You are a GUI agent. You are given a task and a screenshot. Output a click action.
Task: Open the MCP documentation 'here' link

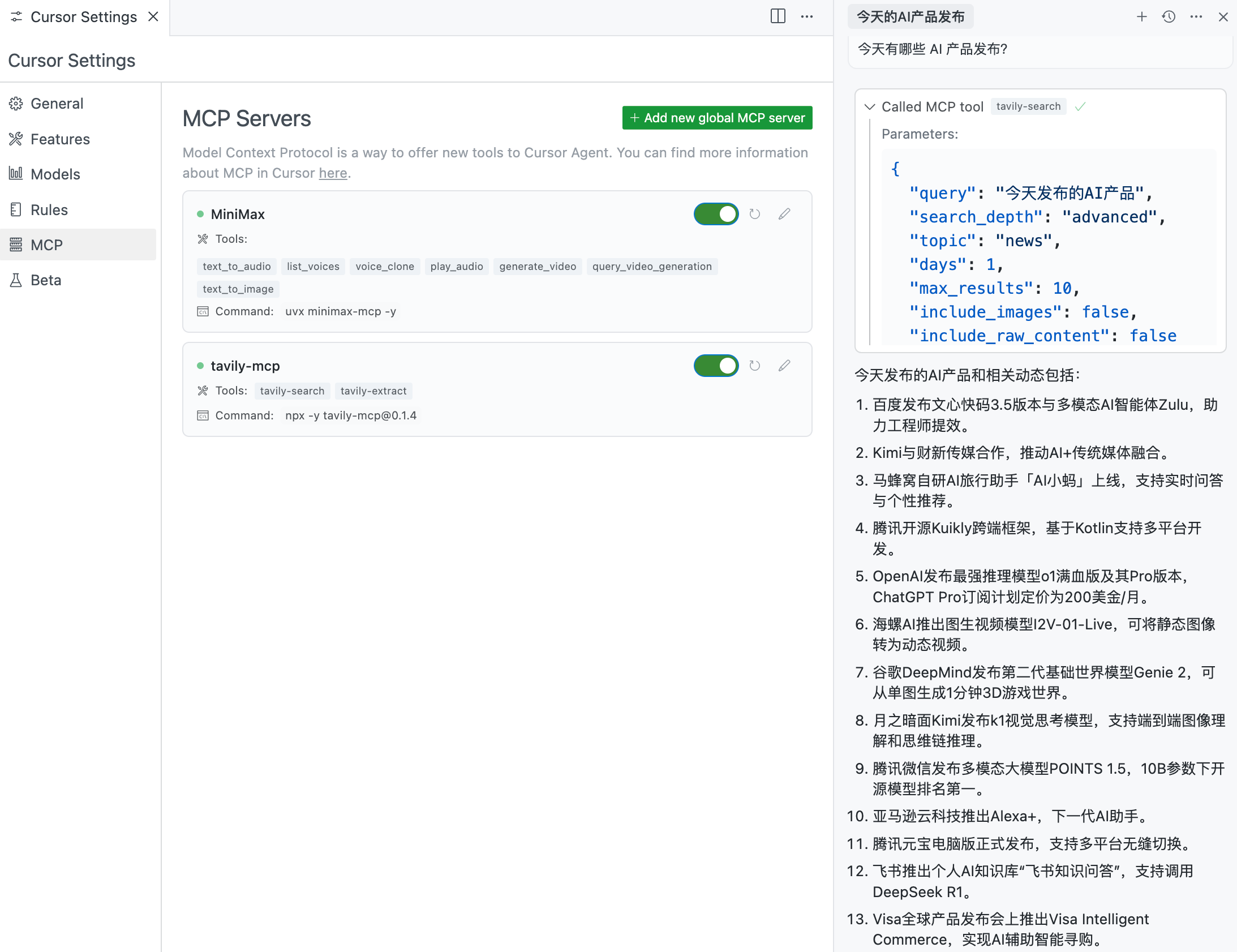tap(333, 173)
